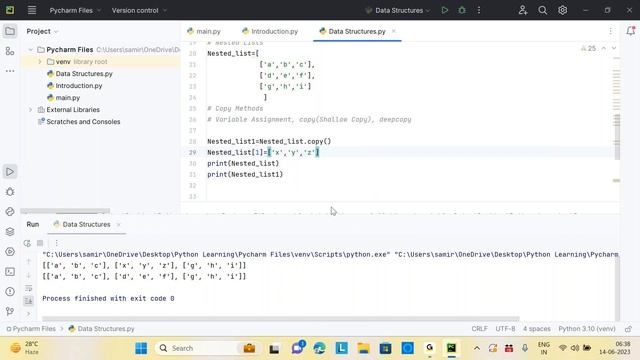Open PyCharm from the taskbar
The image size is (640, 360).
pos(451,348)
